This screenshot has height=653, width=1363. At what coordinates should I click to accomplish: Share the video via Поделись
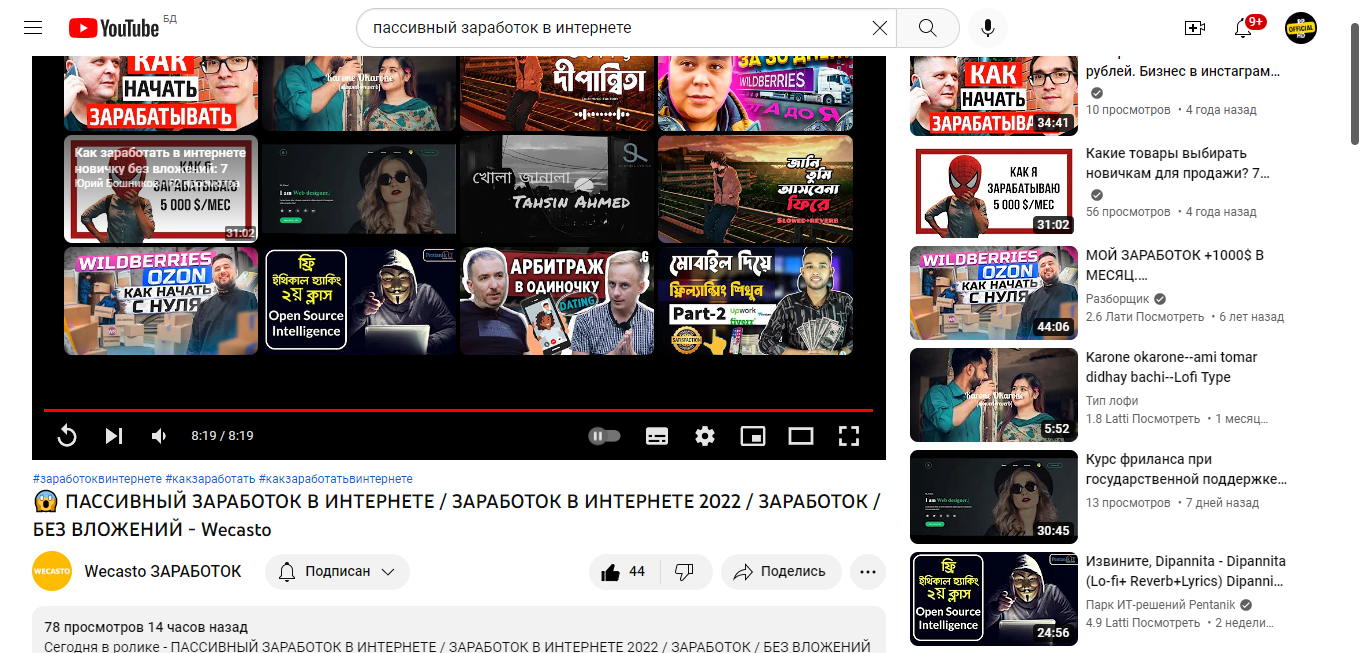click(x=780, y=572)
